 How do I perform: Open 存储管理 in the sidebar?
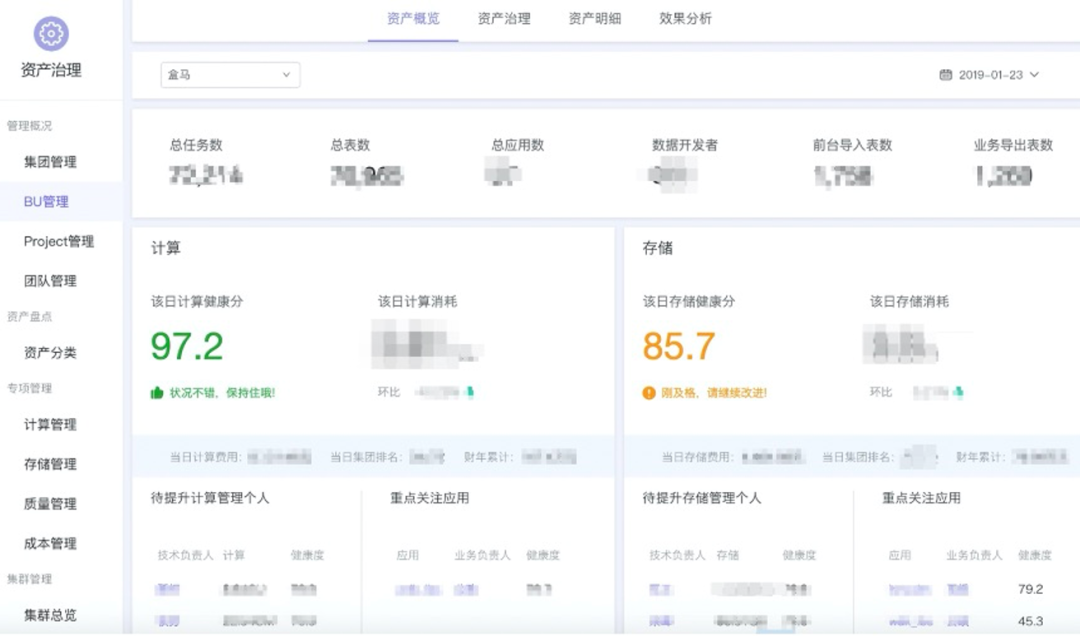[50, 464]
